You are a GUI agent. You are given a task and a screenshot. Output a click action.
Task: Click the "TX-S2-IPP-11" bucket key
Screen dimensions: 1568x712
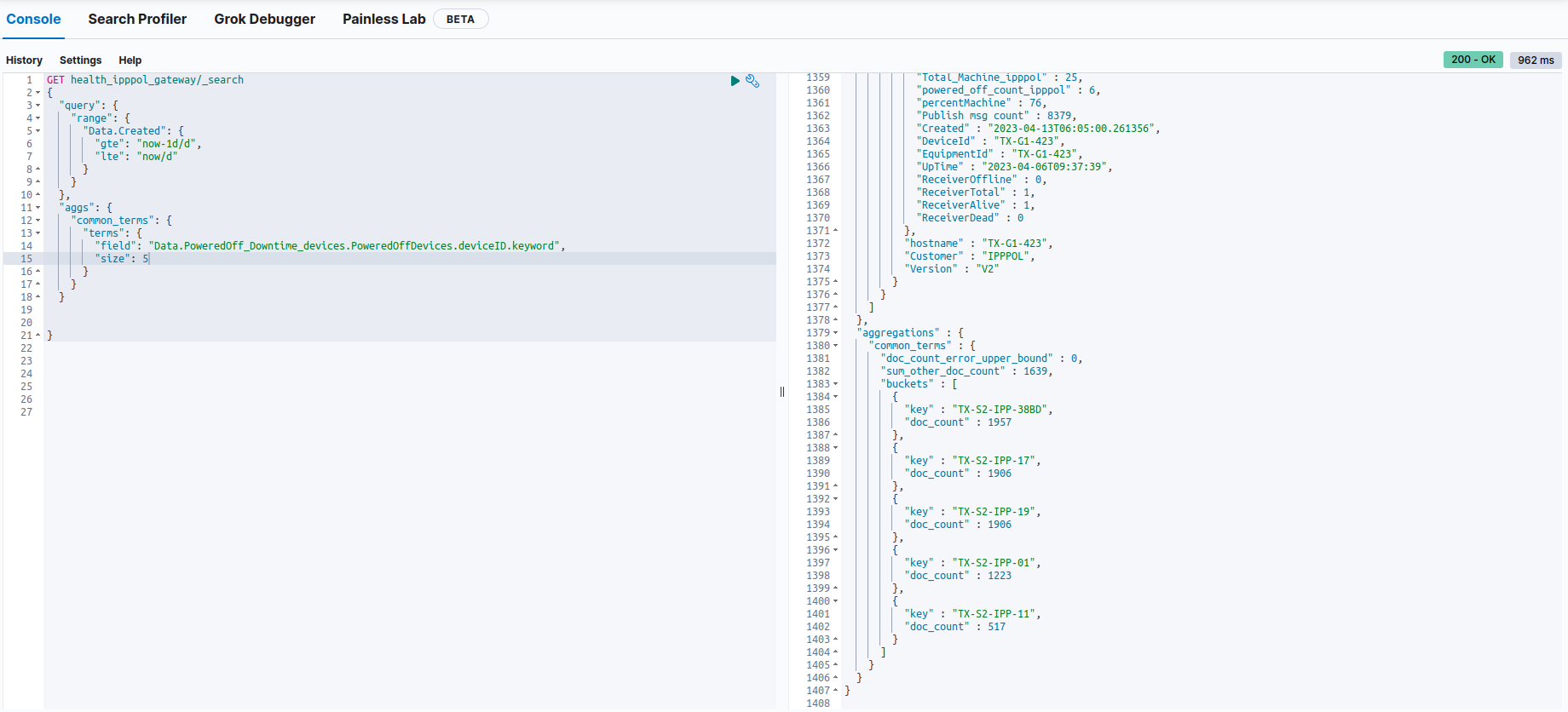click(994, 614)
